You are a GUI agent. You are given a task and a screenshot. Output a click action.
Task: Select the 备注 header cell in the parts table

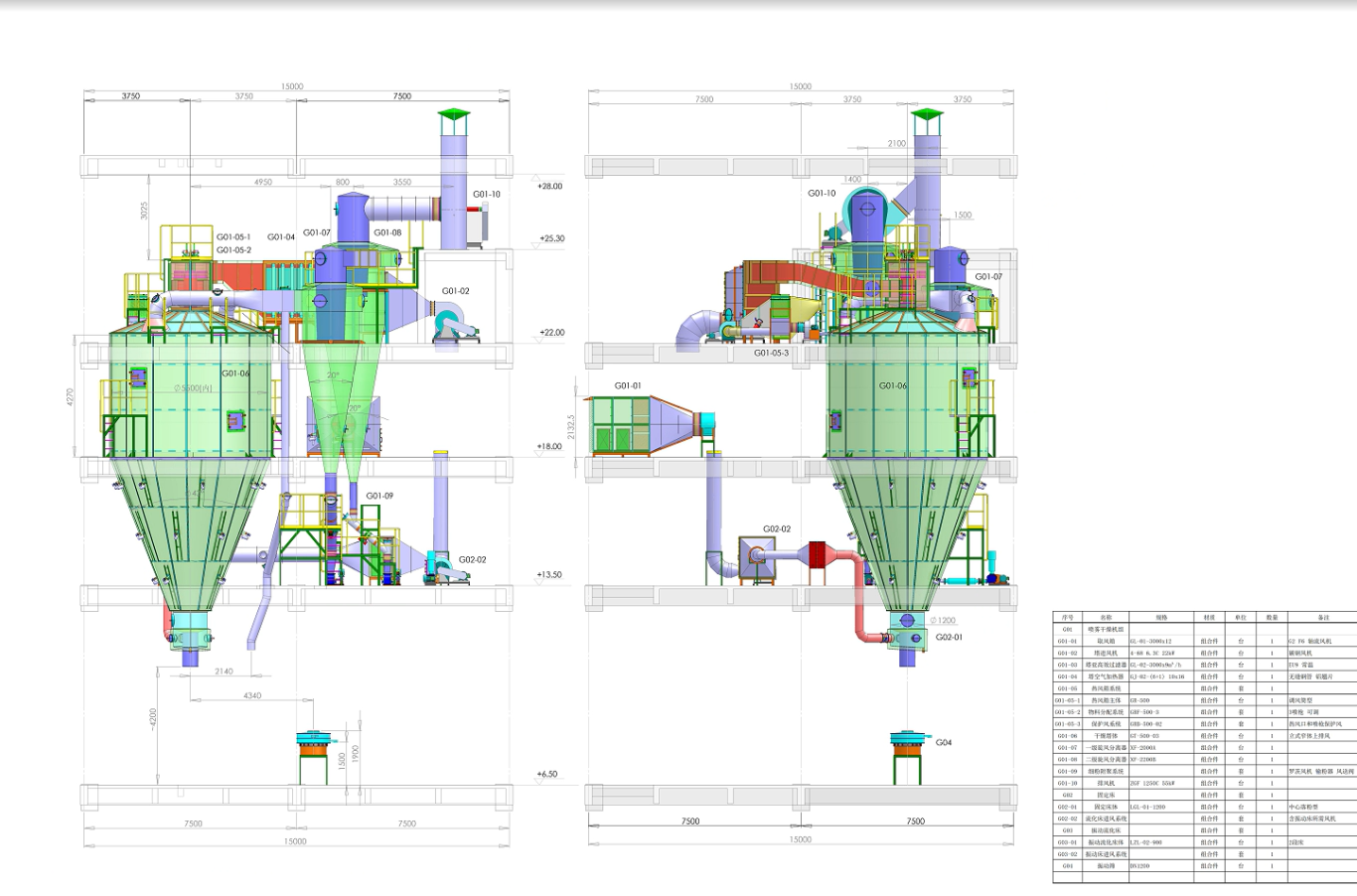(x=1322, y=617)
